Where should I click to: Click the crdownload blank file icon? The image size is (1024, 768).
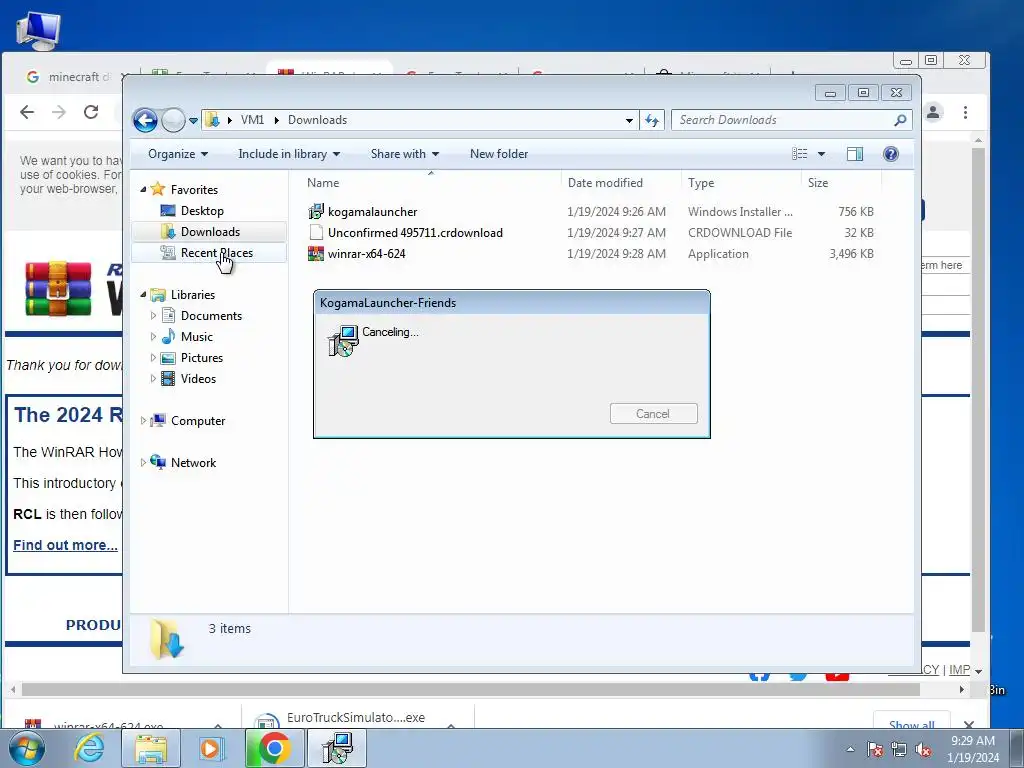pyautogui.click(x=316, y=232)
